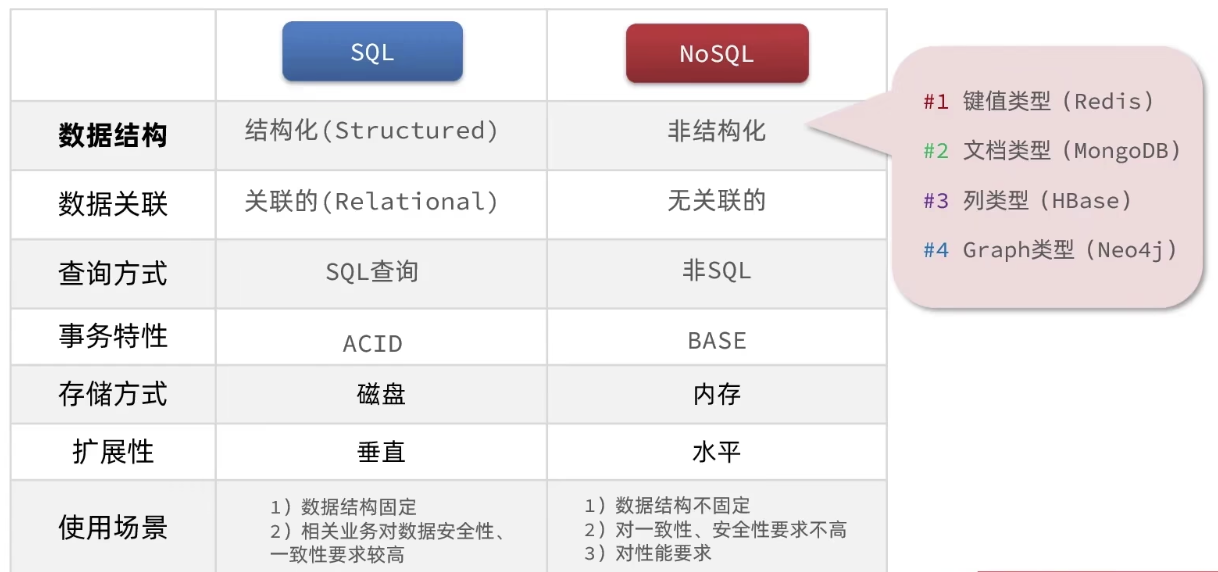
Task: Select the 存储方式 row label
Action: [113, 394]
